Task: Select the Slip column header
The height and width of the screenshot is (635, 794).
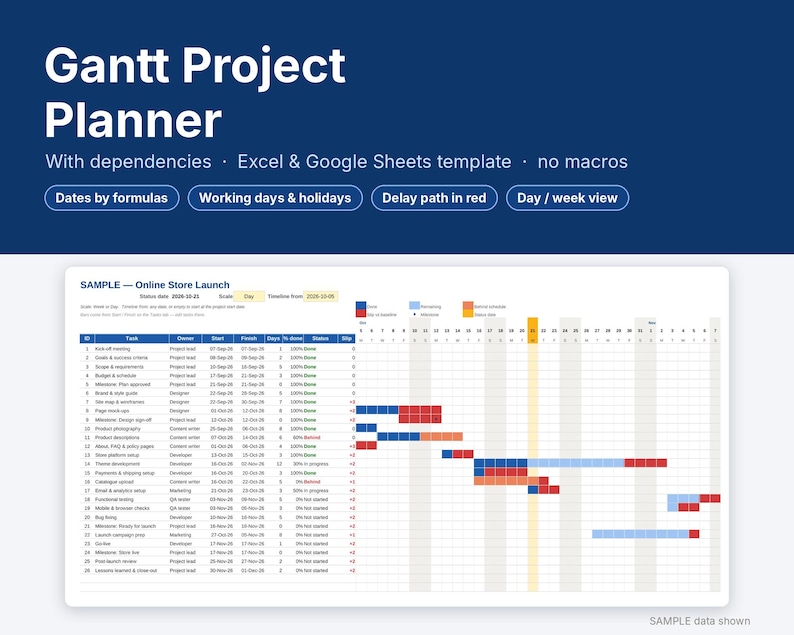Action: [347, 338]
